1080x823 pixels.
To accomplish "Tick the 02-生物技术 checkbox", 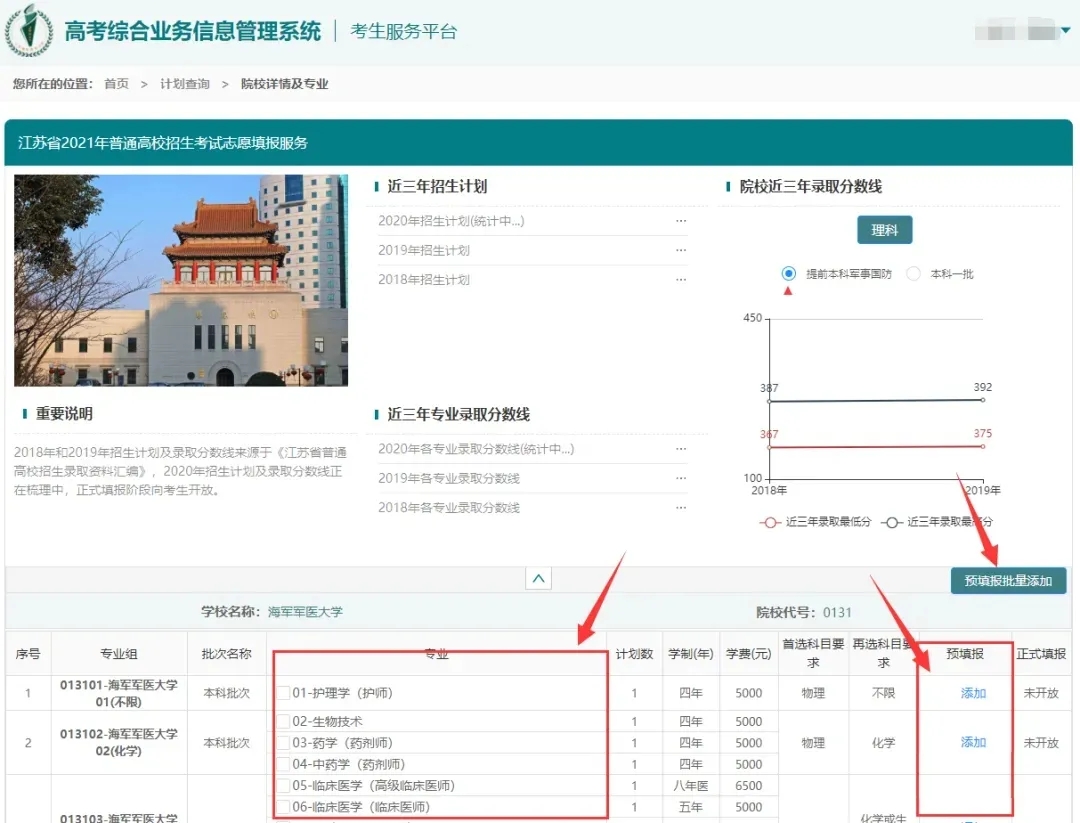I will click(283, 721).
